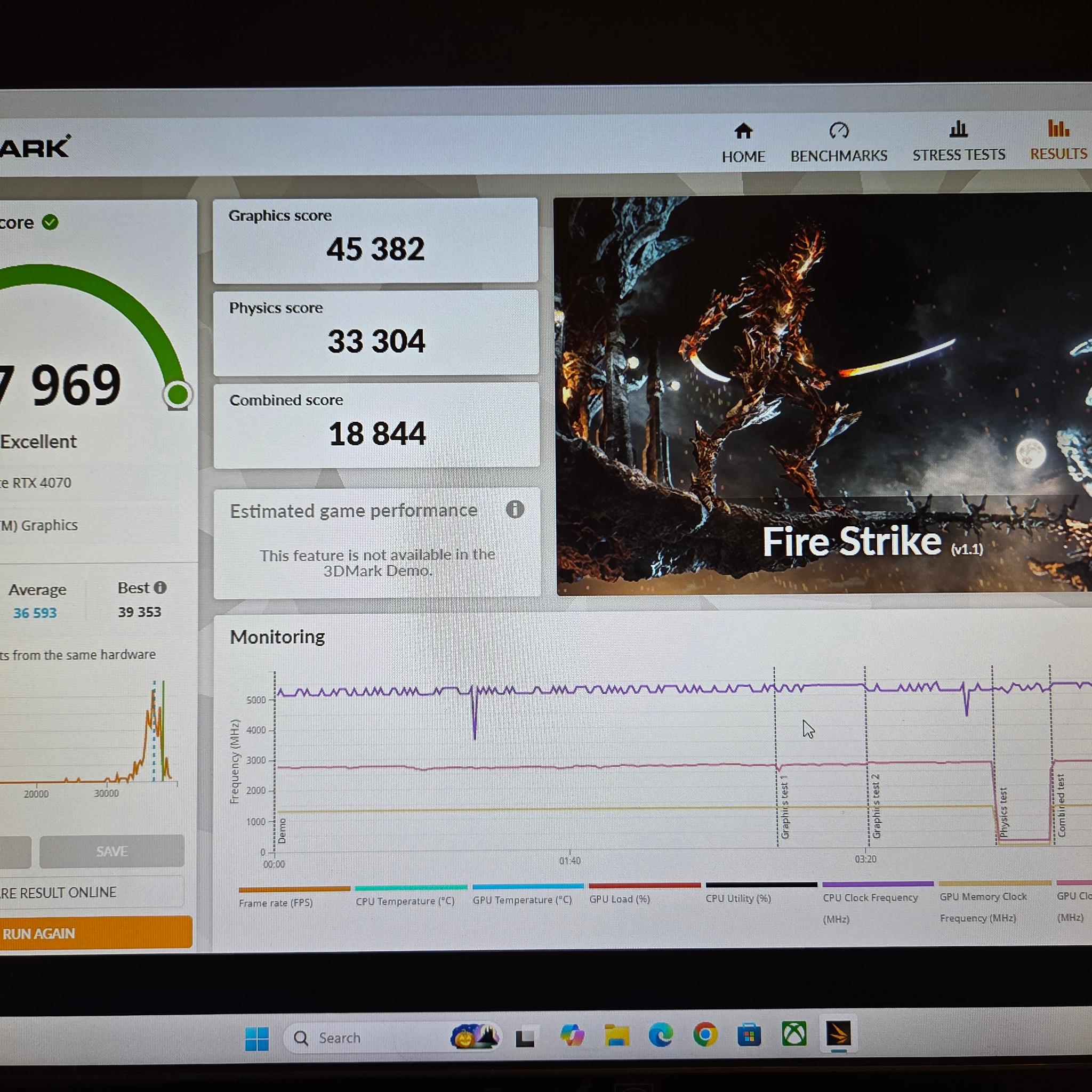Image resolution: width=1092 pixels, height=1092 pixels.
Task: Toggle CPU Temperature legend item
Action: [411, 896]
